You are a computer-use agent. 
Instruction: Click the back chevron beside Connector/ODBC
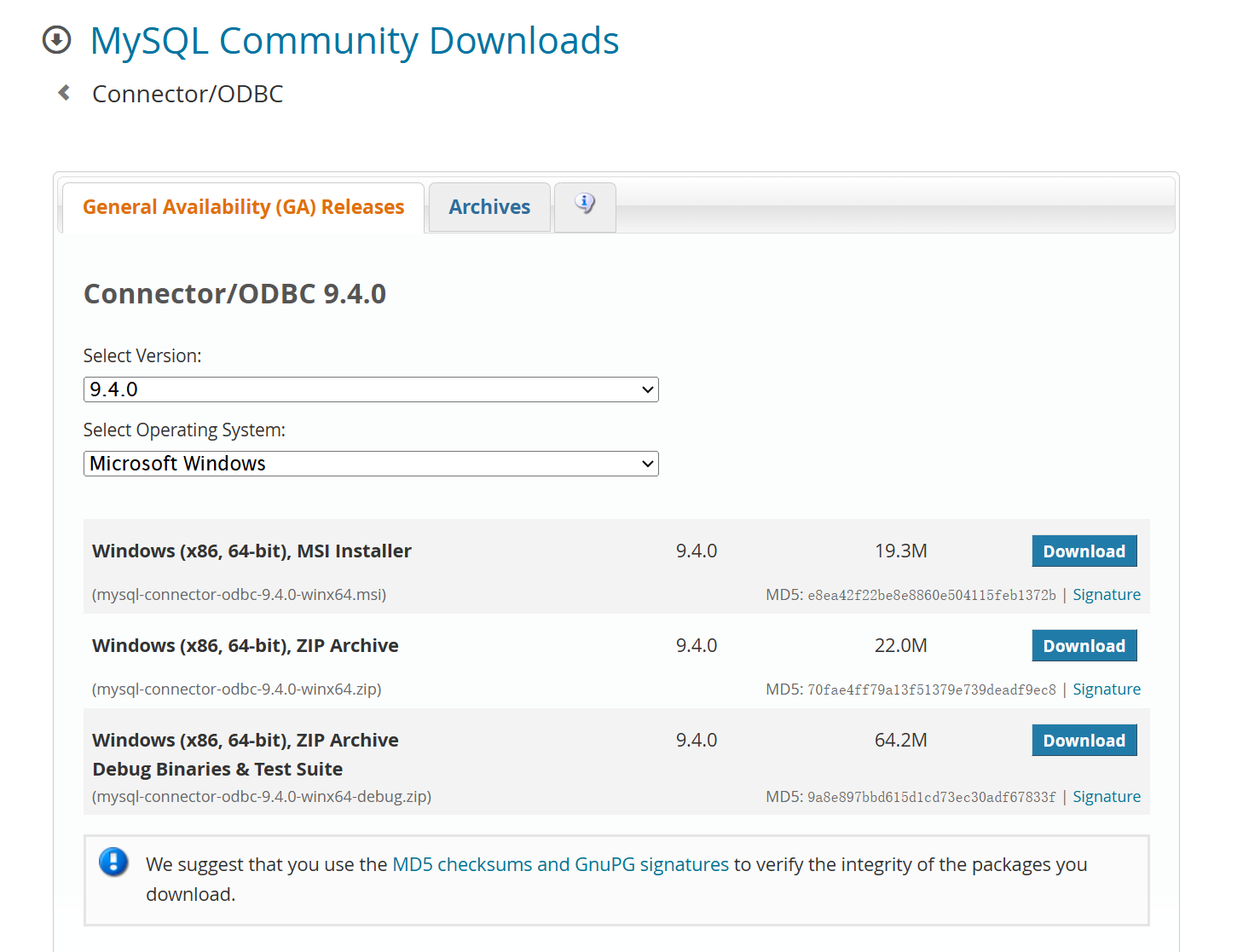click(64, 93)
